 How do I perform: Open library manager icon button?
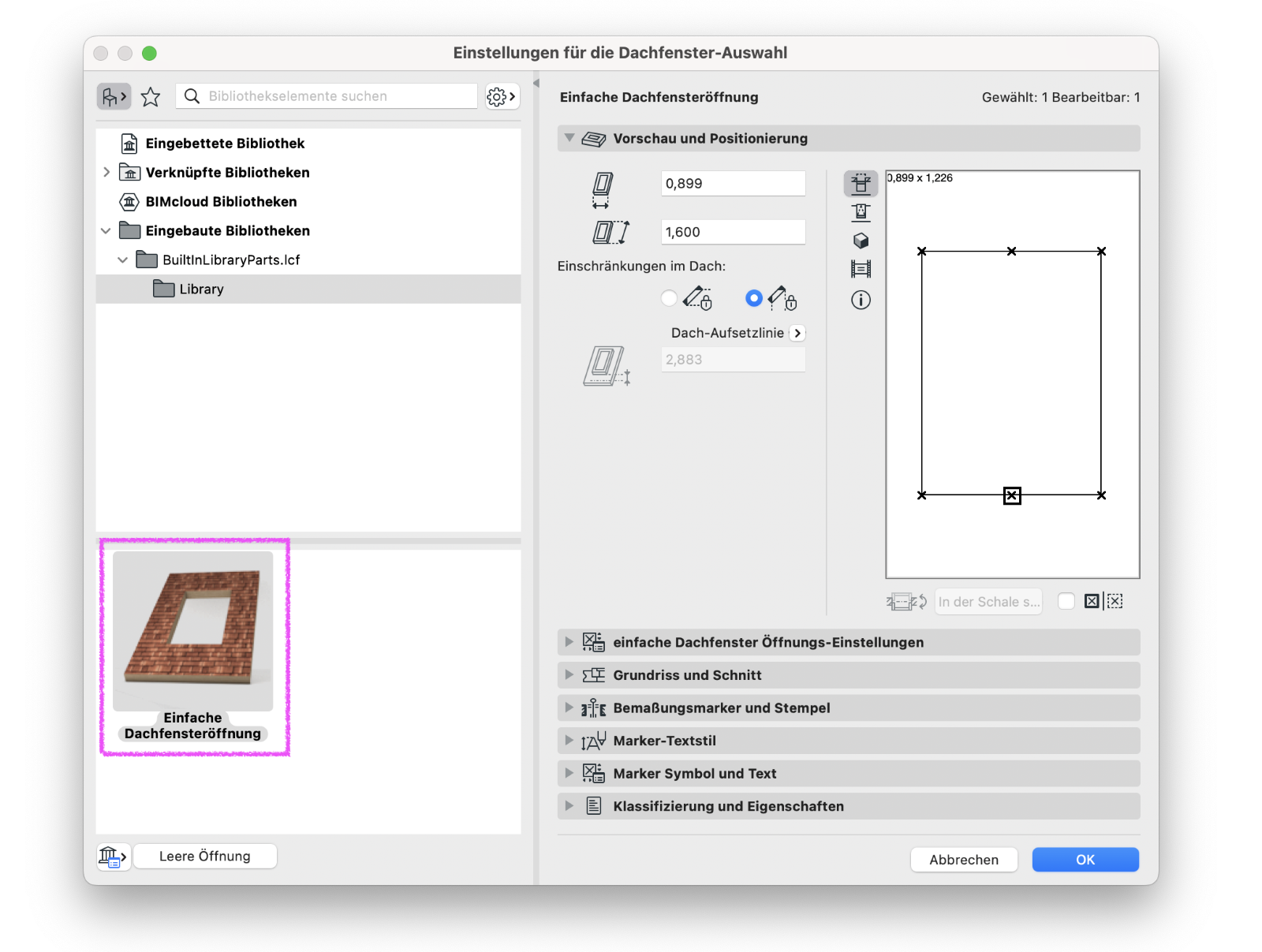112,857
